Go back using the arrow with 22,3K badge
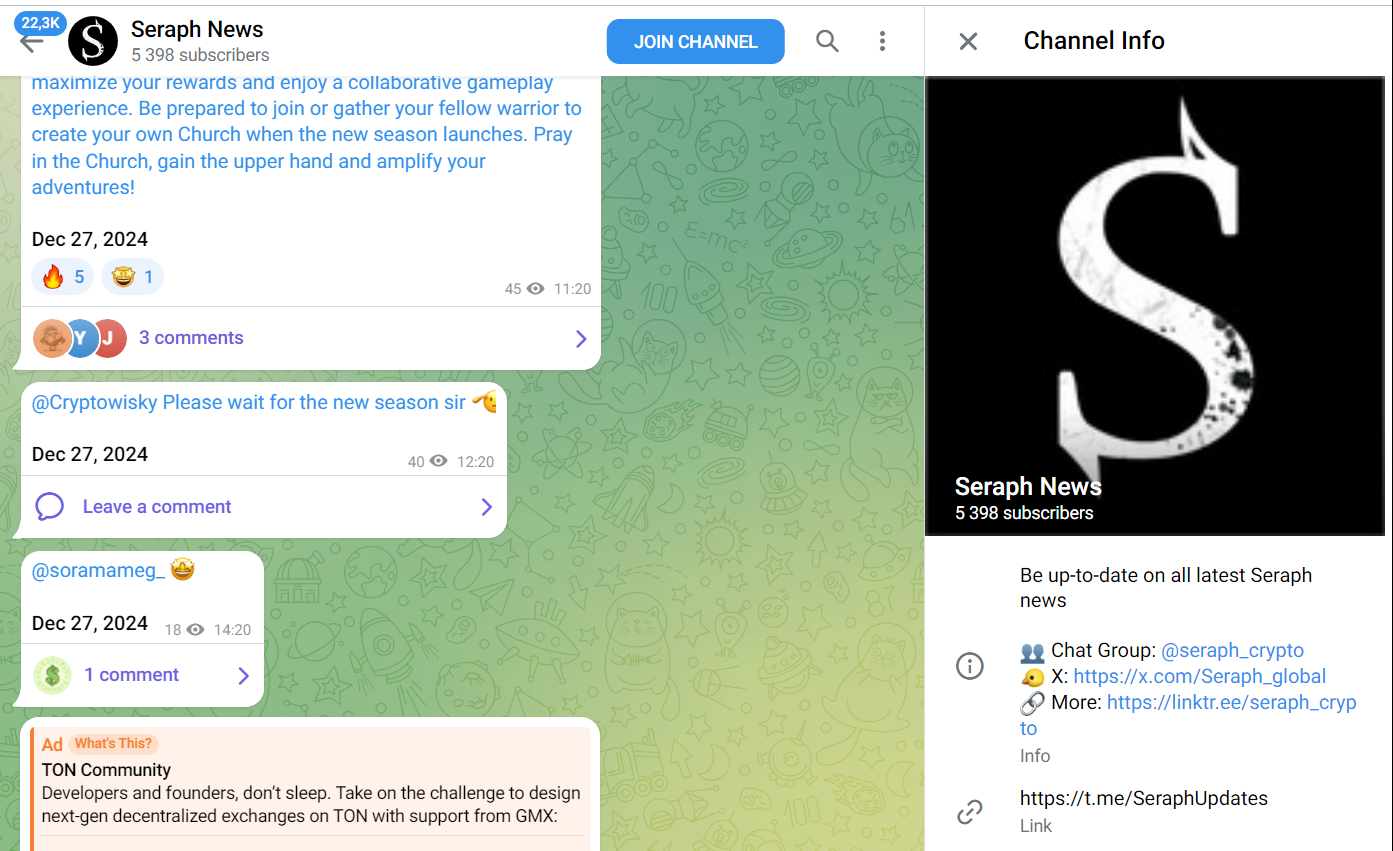 32,41
